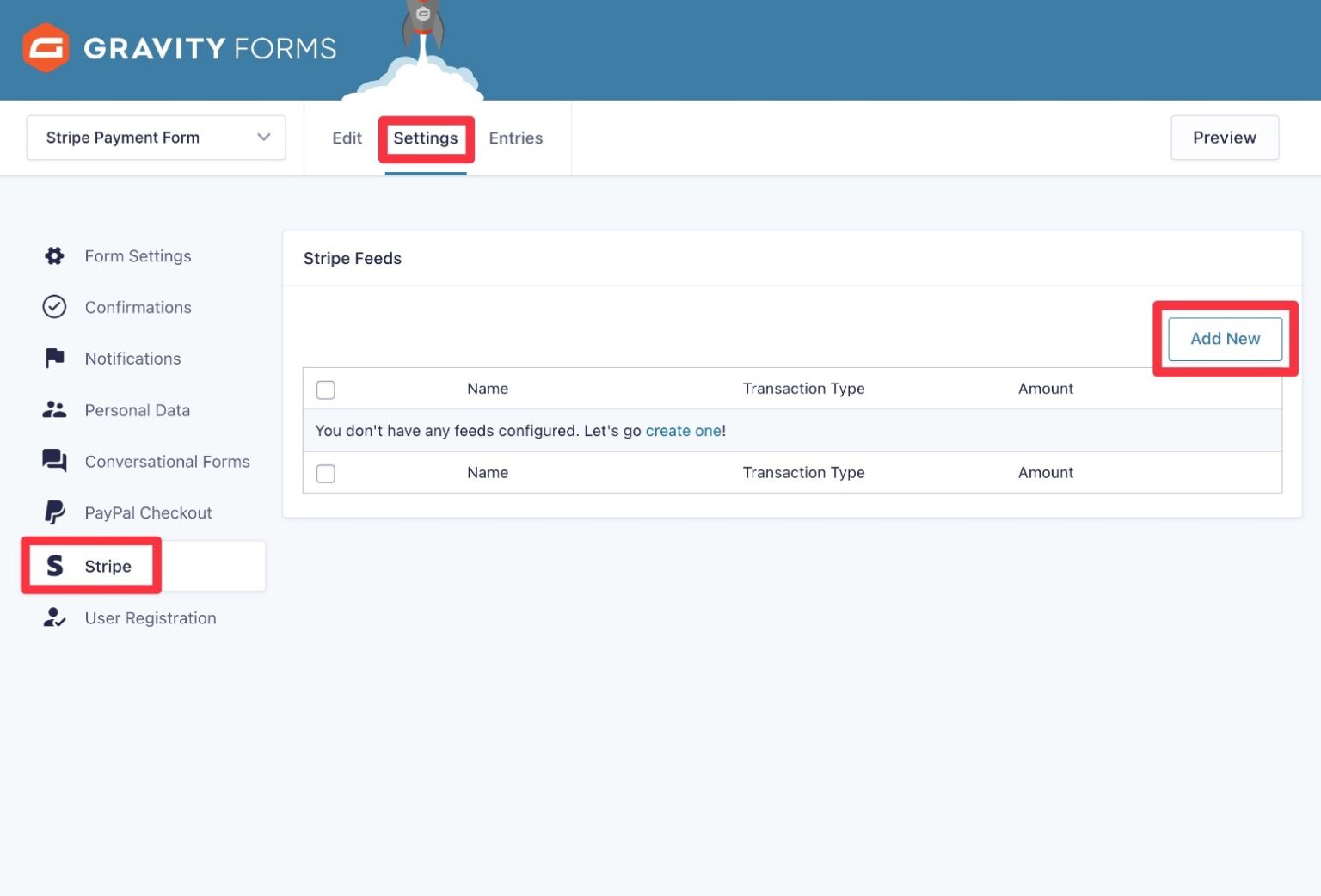1321x896 pixels.
Task: Open the Entries tab
Action: point(515,138)
